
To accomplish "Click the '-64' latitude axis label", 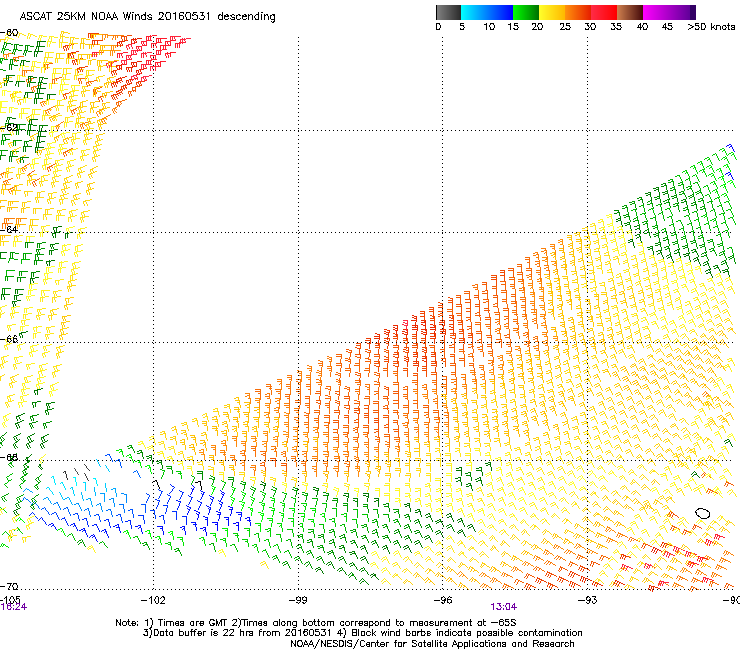I will (9, 229).
